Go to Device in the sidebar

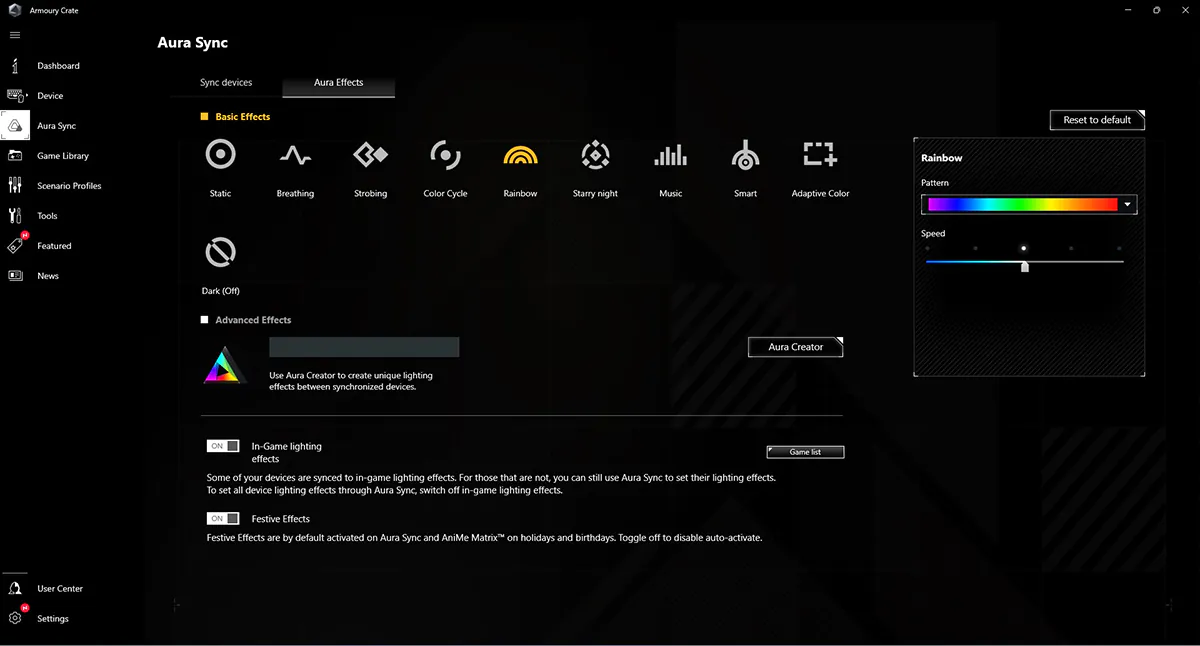click(x=50, y=96)
